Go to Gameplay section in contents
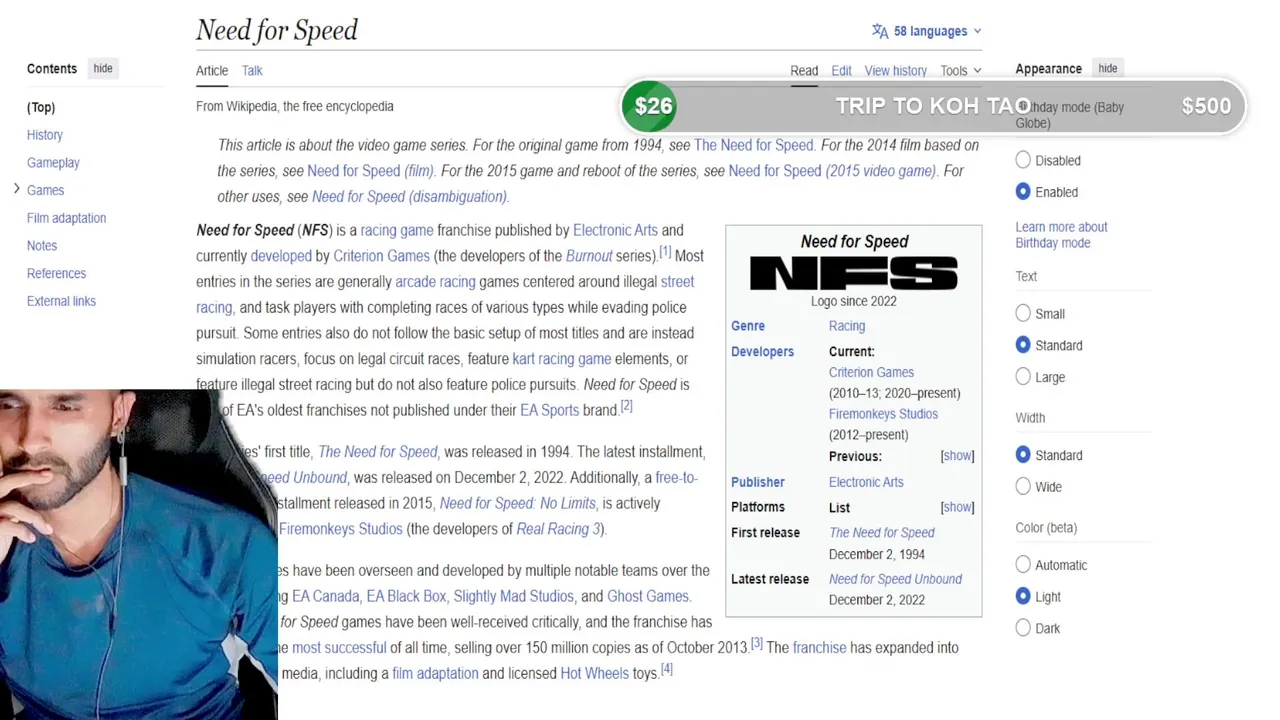 53,162
